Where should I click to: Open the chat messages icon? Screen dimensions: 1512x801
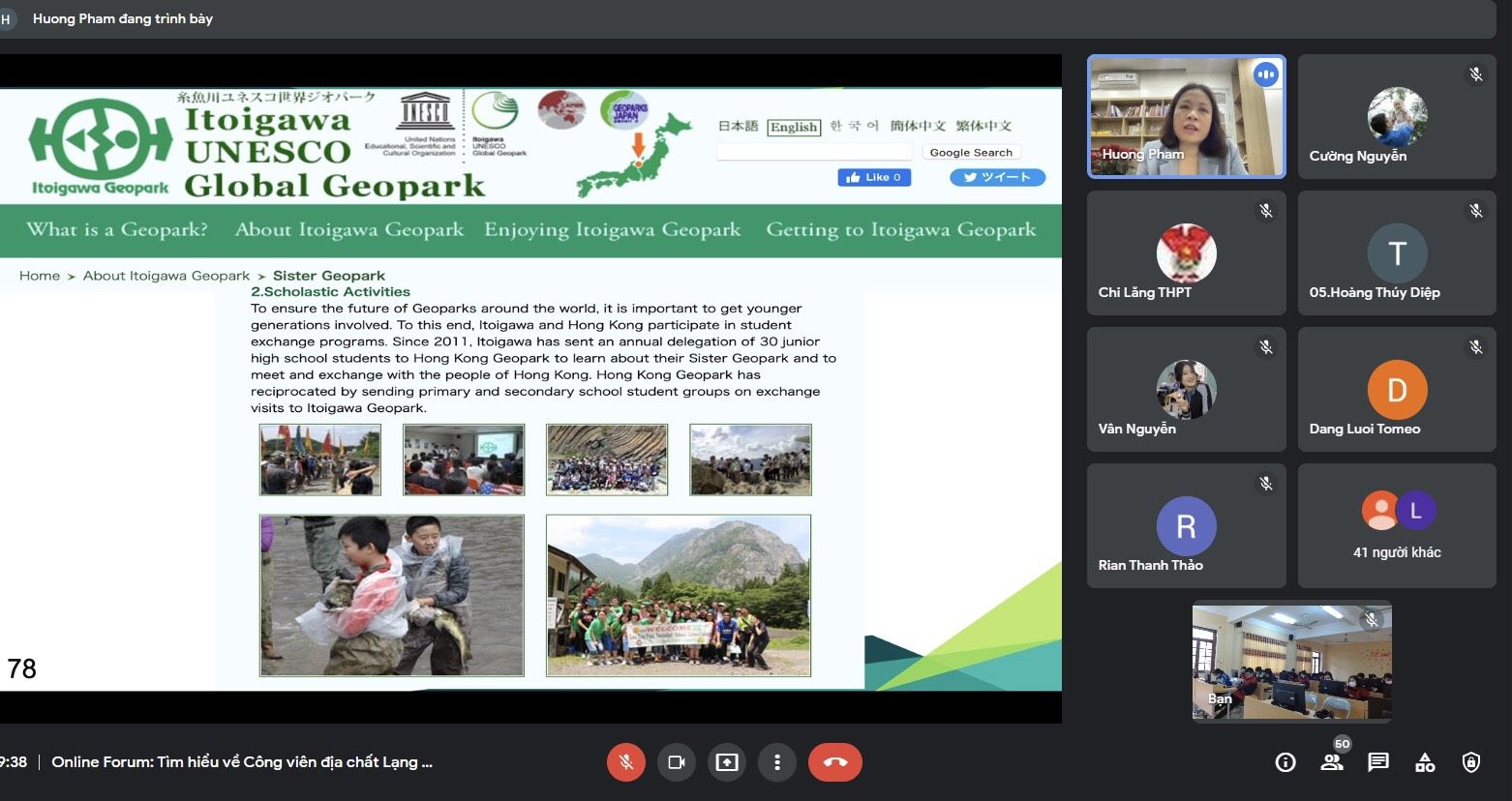tap(1378, 762)
